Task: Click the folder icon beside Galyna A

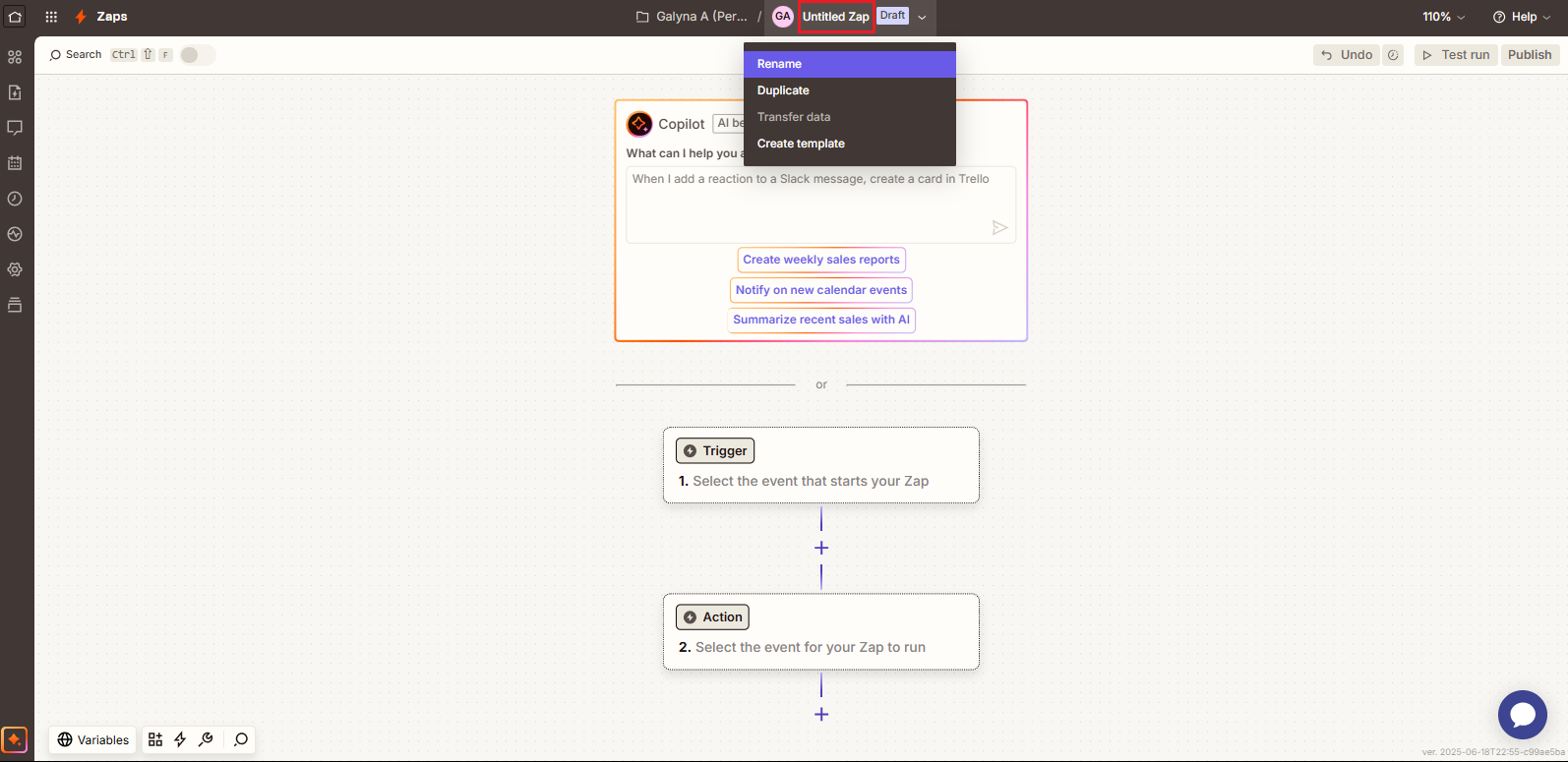Action: 642,17
